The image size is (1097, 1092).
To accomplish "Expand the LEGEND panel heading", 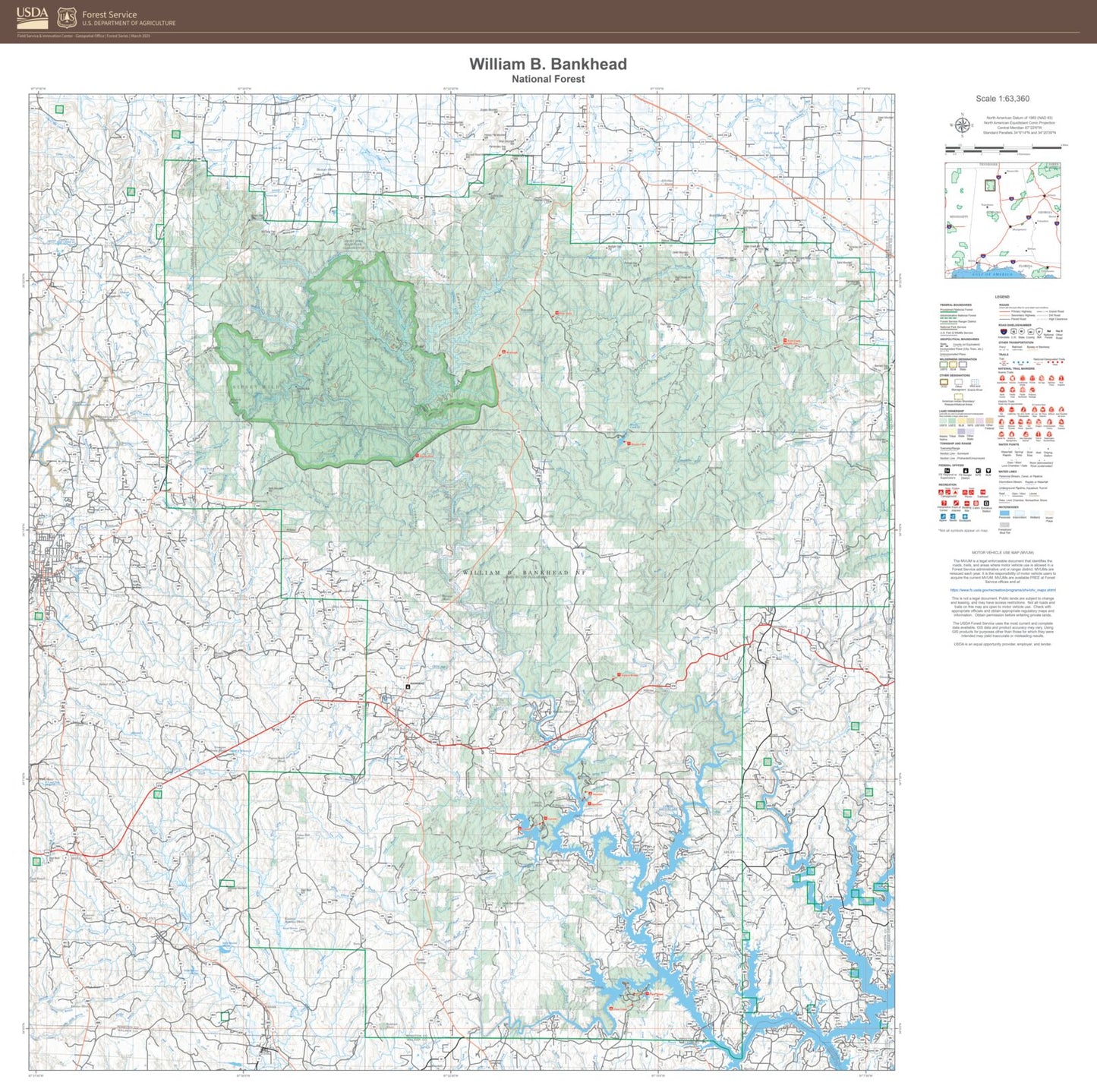I will tap(1002, 297).
